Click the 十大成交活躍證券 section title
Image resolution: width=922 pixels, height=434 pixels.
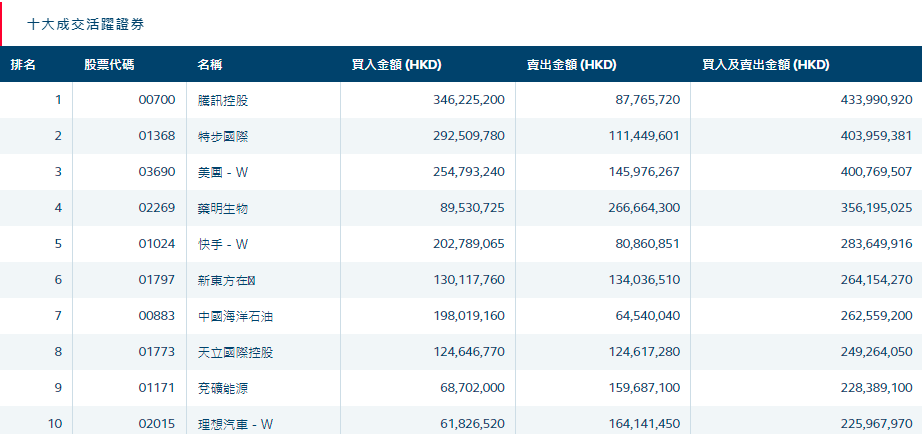[x=86, y=24]
